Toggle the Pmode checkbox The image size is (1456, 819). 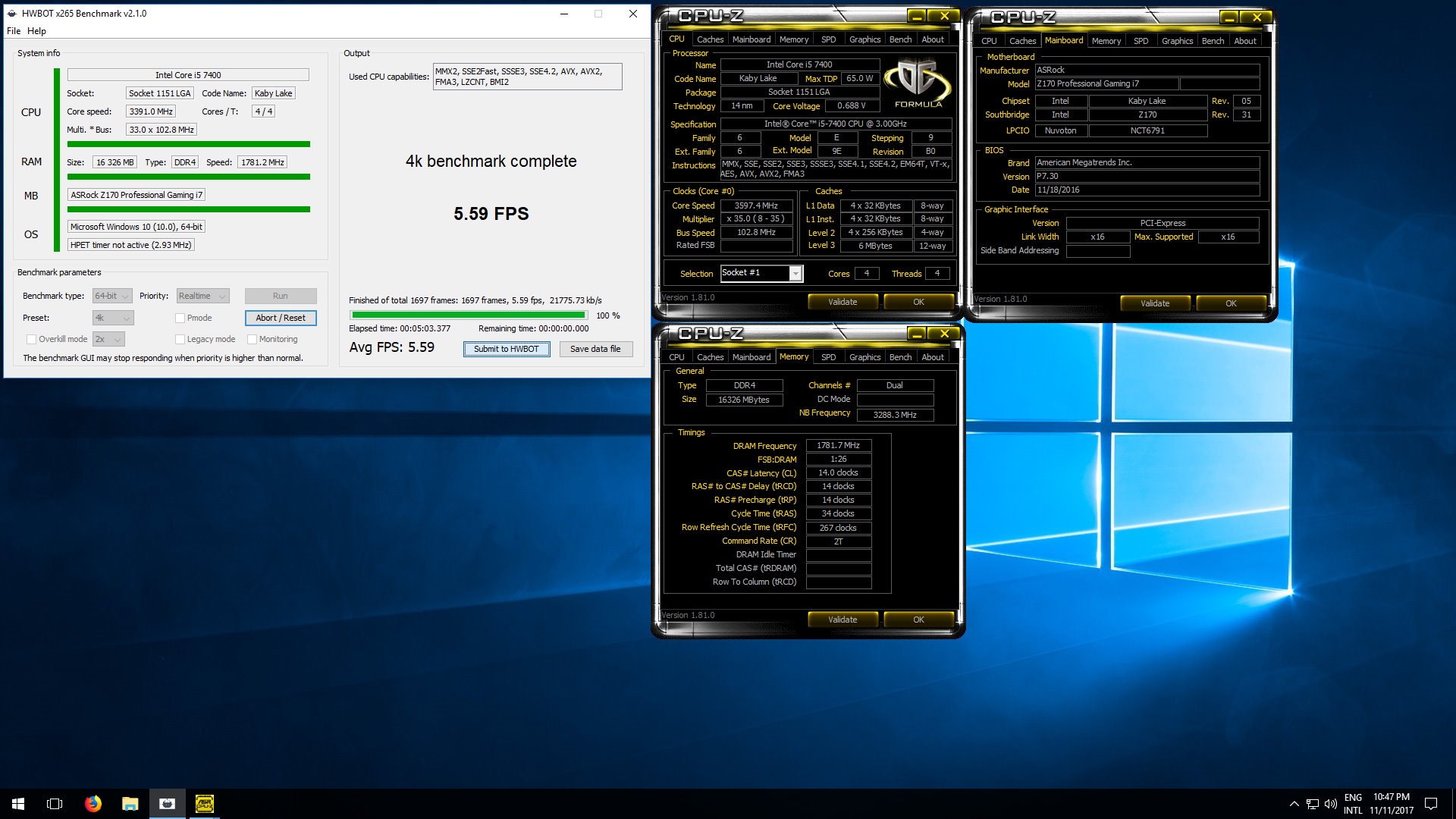[x=180, y=318]
